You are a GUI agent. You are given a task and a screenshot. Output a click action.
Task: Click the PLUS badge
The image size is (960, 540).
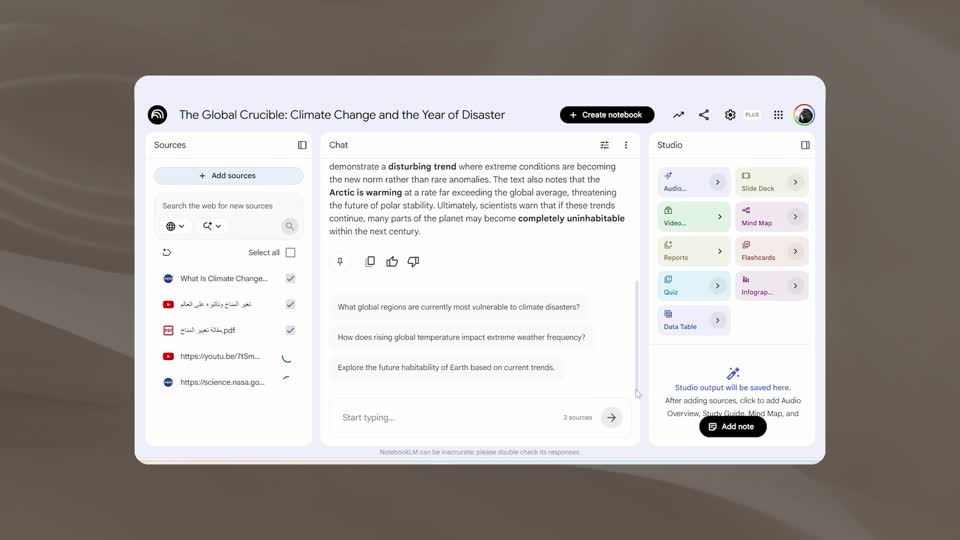[x=752, y=114]
